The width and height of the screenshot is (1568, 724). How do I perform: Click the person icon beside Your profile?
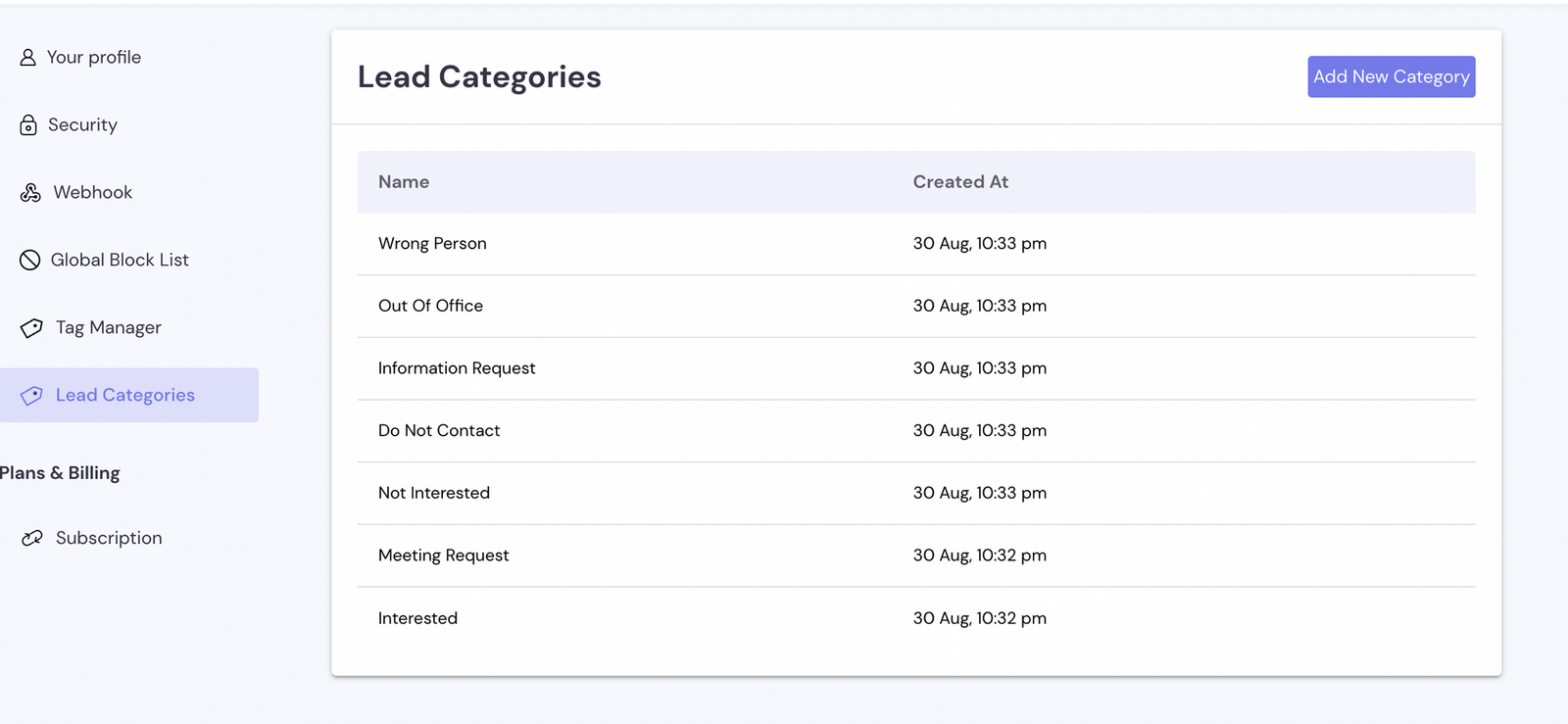pyautogui.click(x=28, y=58)
